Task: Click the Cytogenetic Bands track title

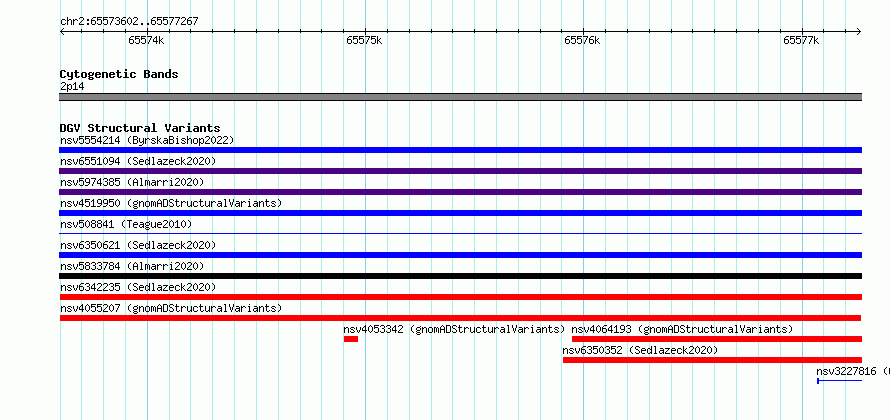Action: tap(119, 74)
